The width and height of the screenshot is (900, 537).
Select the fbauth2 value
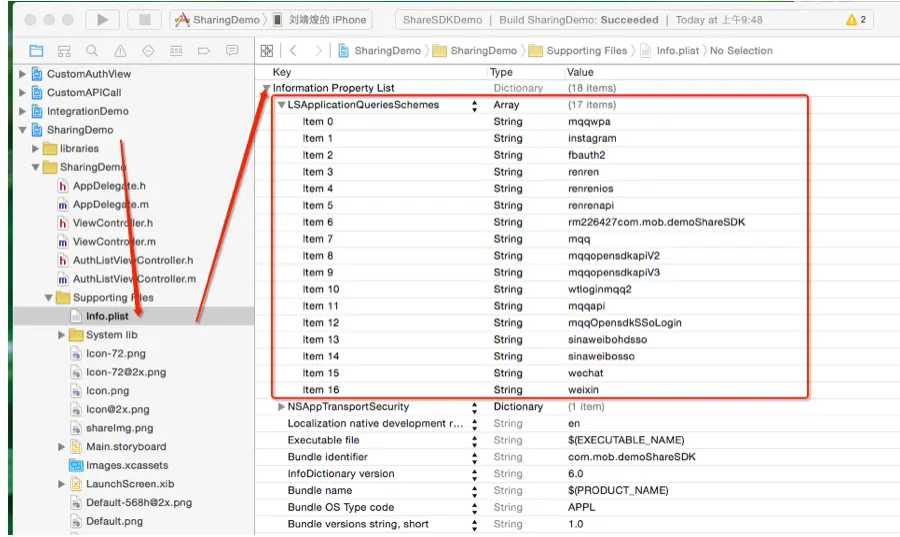[587, 155]
